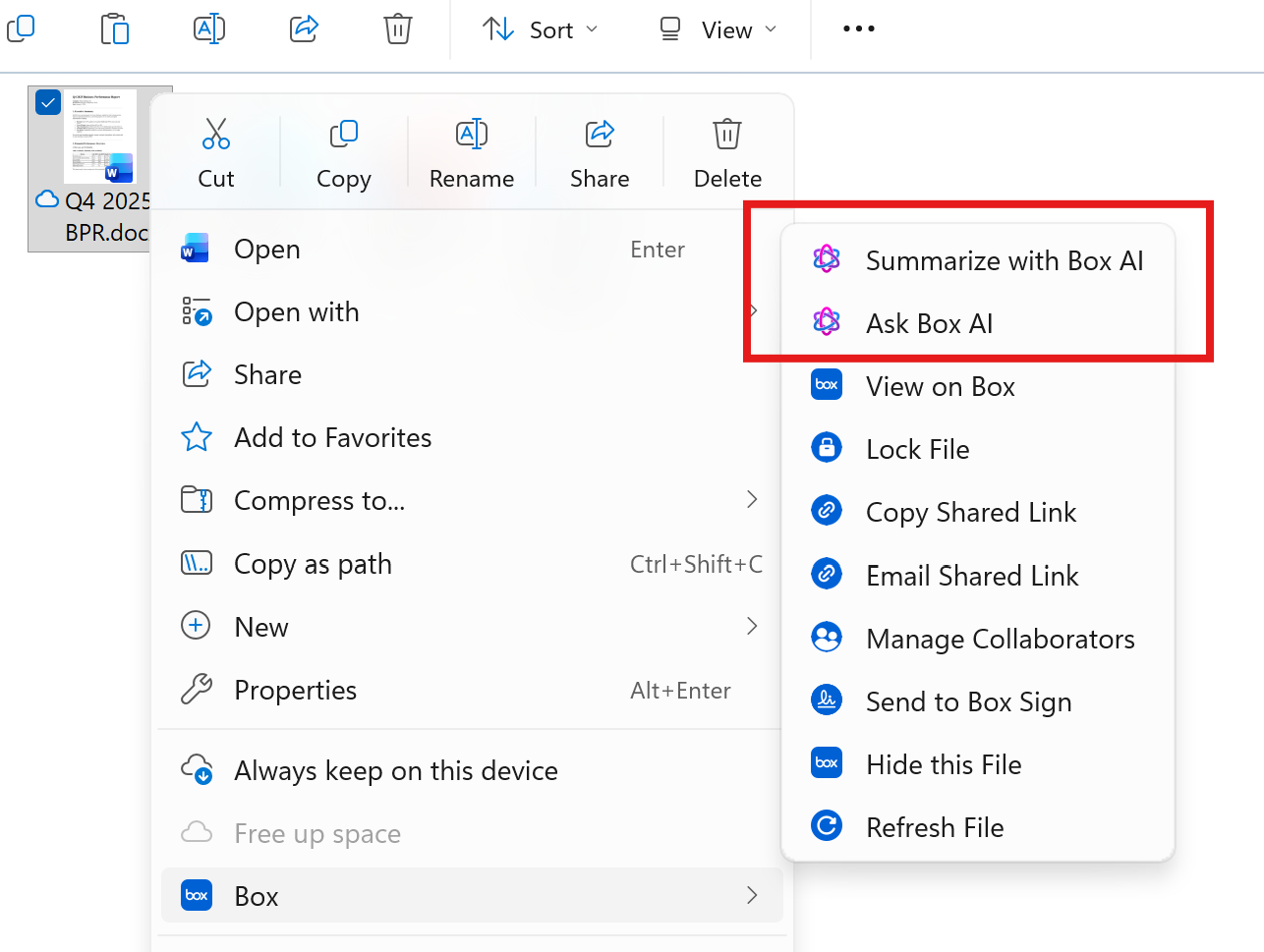
Task: Open the View dropdown in toolbar
Action: coord(718,30)
